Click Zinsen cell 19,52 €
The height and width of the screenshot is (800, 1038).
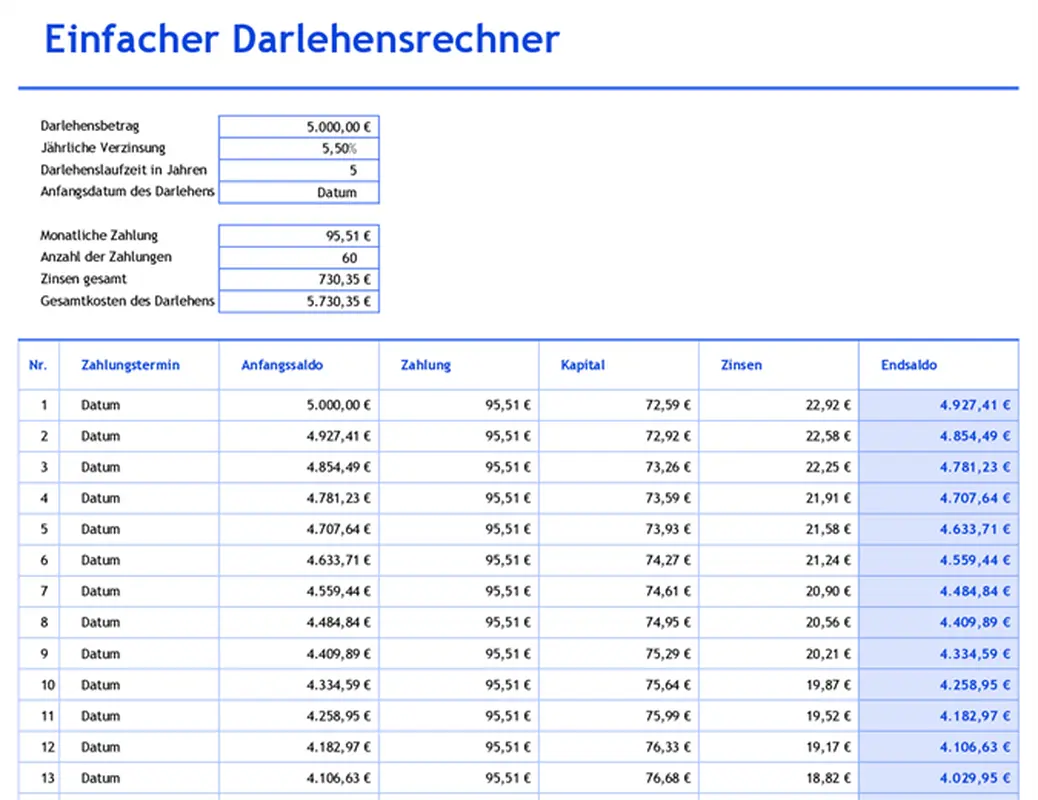tap(778, 716)
